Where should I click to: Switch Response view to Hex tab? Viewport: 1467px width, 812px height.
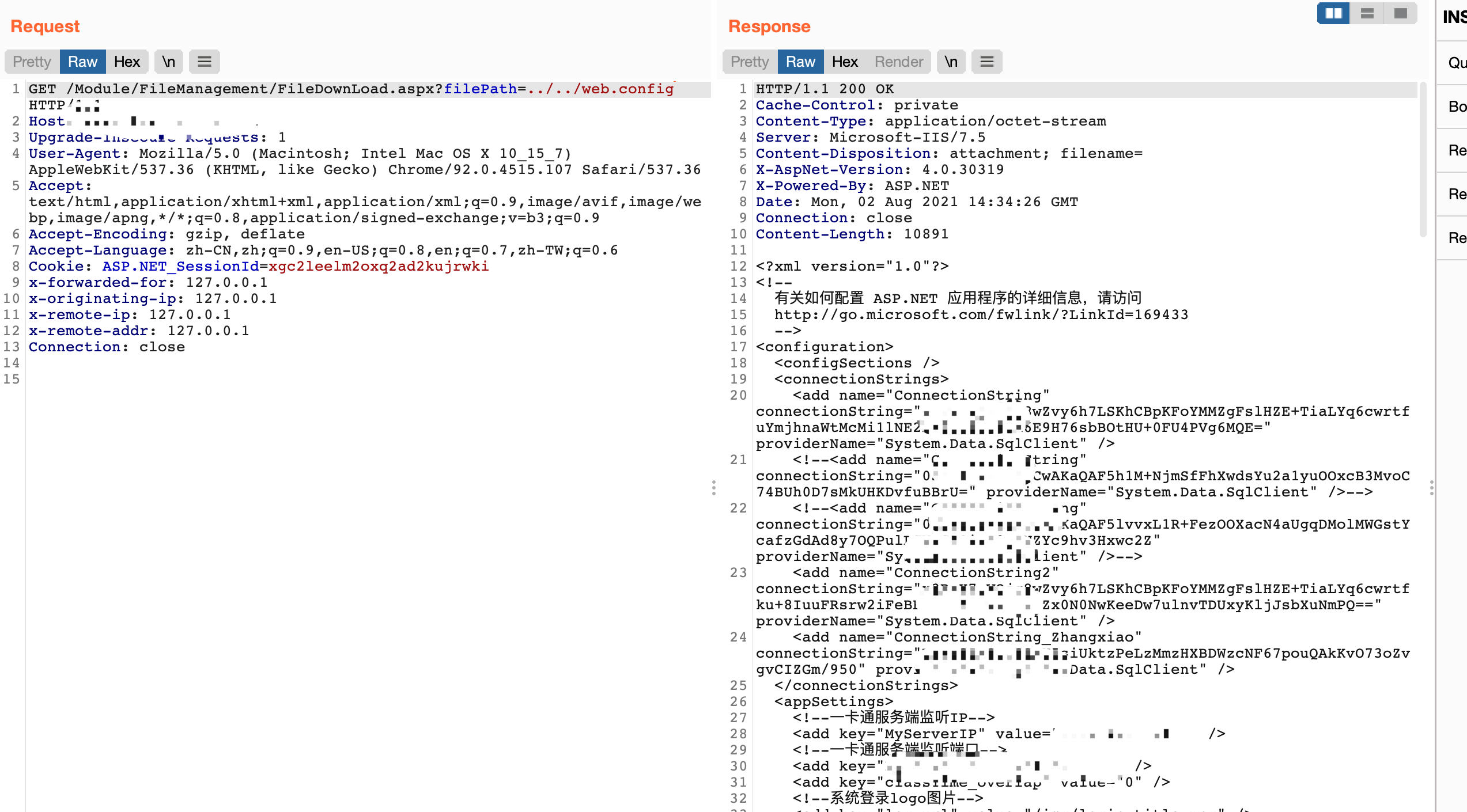pyautogui.click(x=845, y=62)
